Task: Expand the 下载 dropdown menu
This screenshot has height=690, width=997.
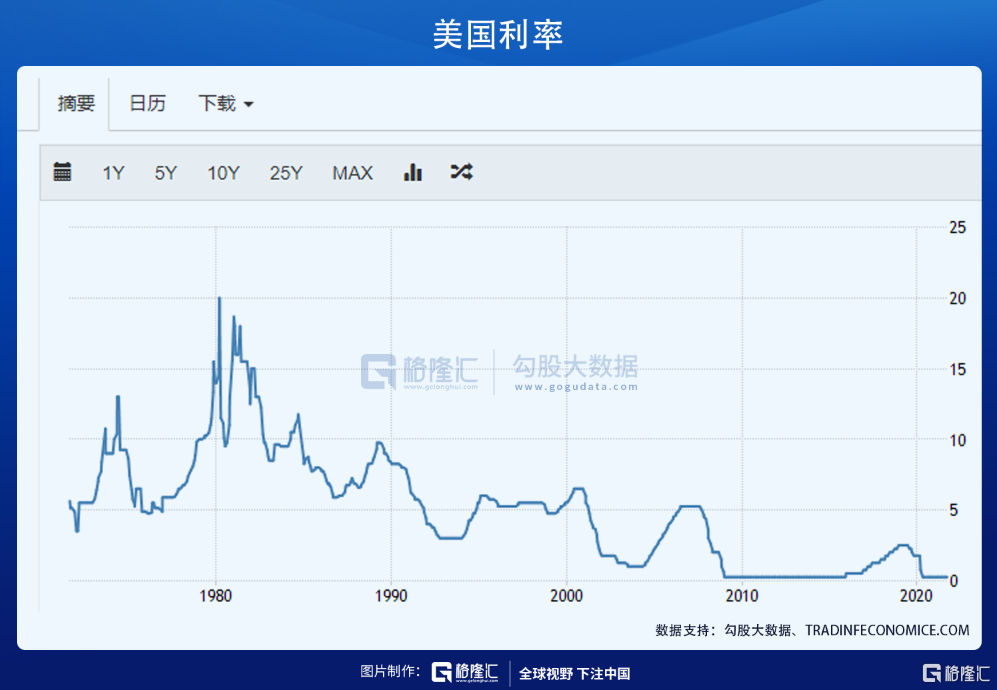Action: (225, 103)
